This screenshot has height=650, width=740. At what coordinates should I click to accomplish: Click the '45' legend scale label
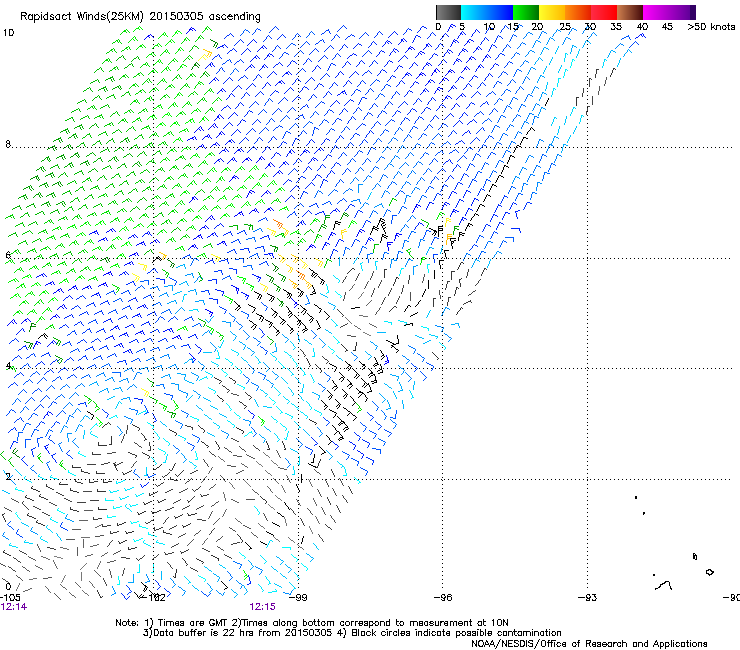(x=667, y=27)
